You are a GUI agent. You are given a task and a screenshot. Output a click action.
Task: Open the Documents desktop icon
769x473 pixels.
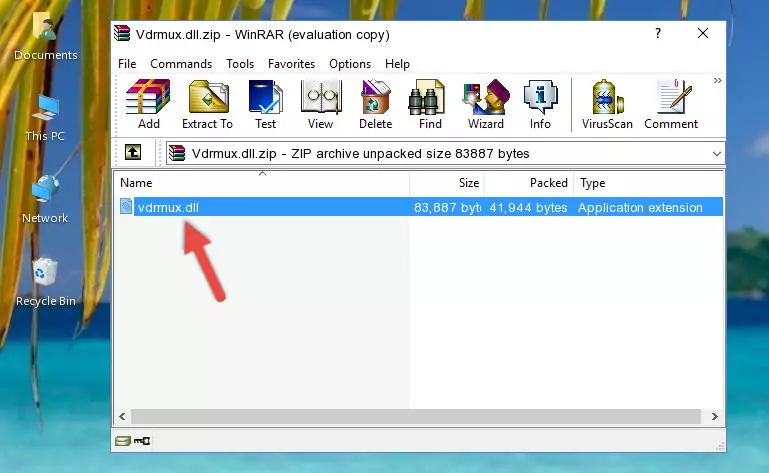[x=45, y=37]
